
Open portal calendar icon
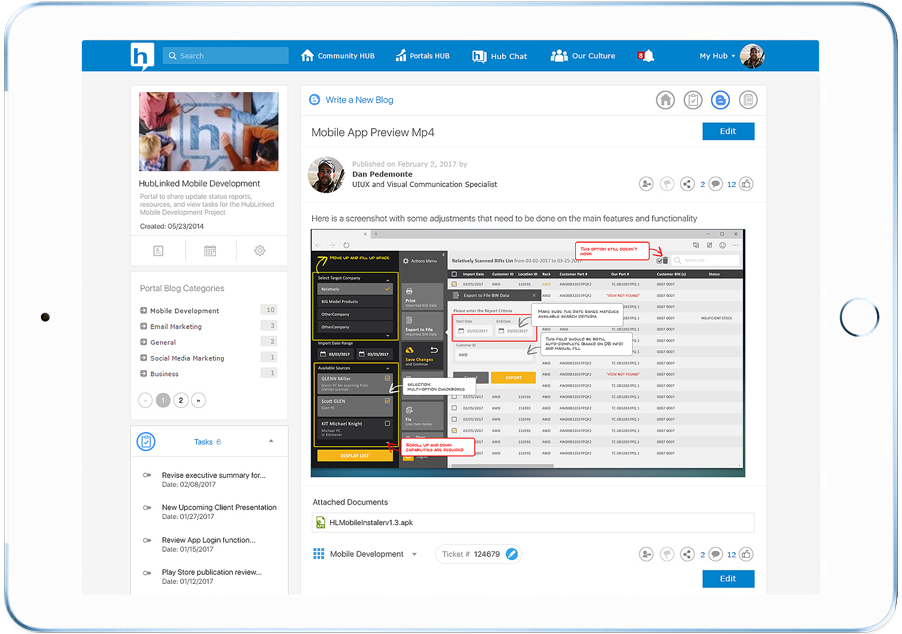210,251
